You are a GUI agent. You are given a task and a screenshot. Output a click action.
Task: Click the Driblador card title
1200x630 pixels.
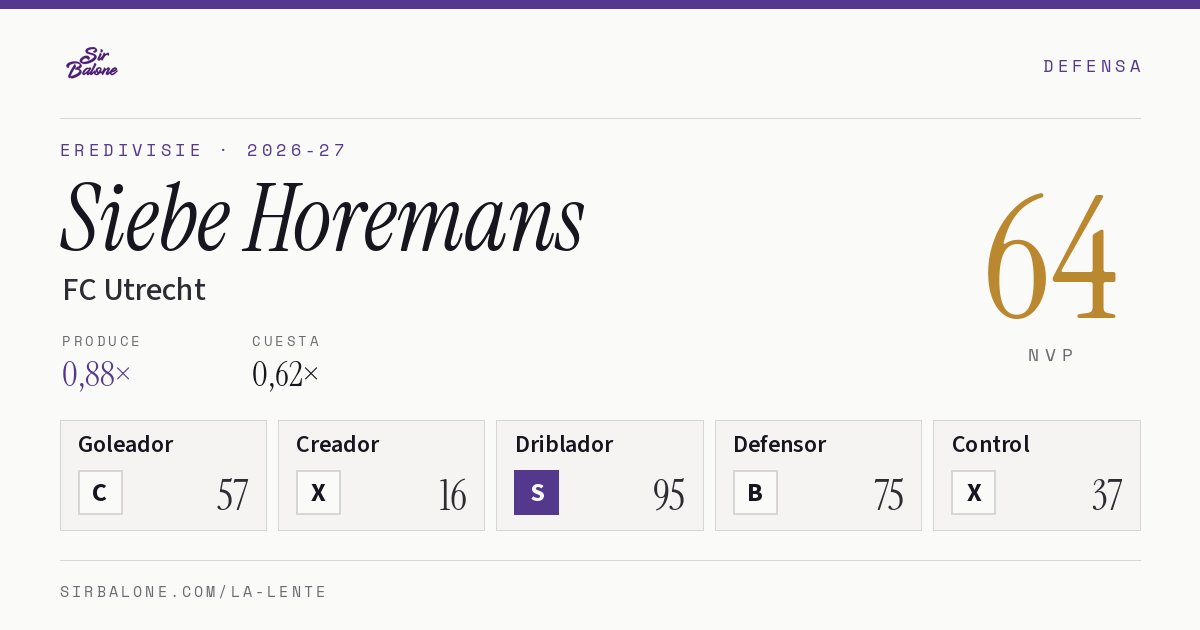click(564, 444)
